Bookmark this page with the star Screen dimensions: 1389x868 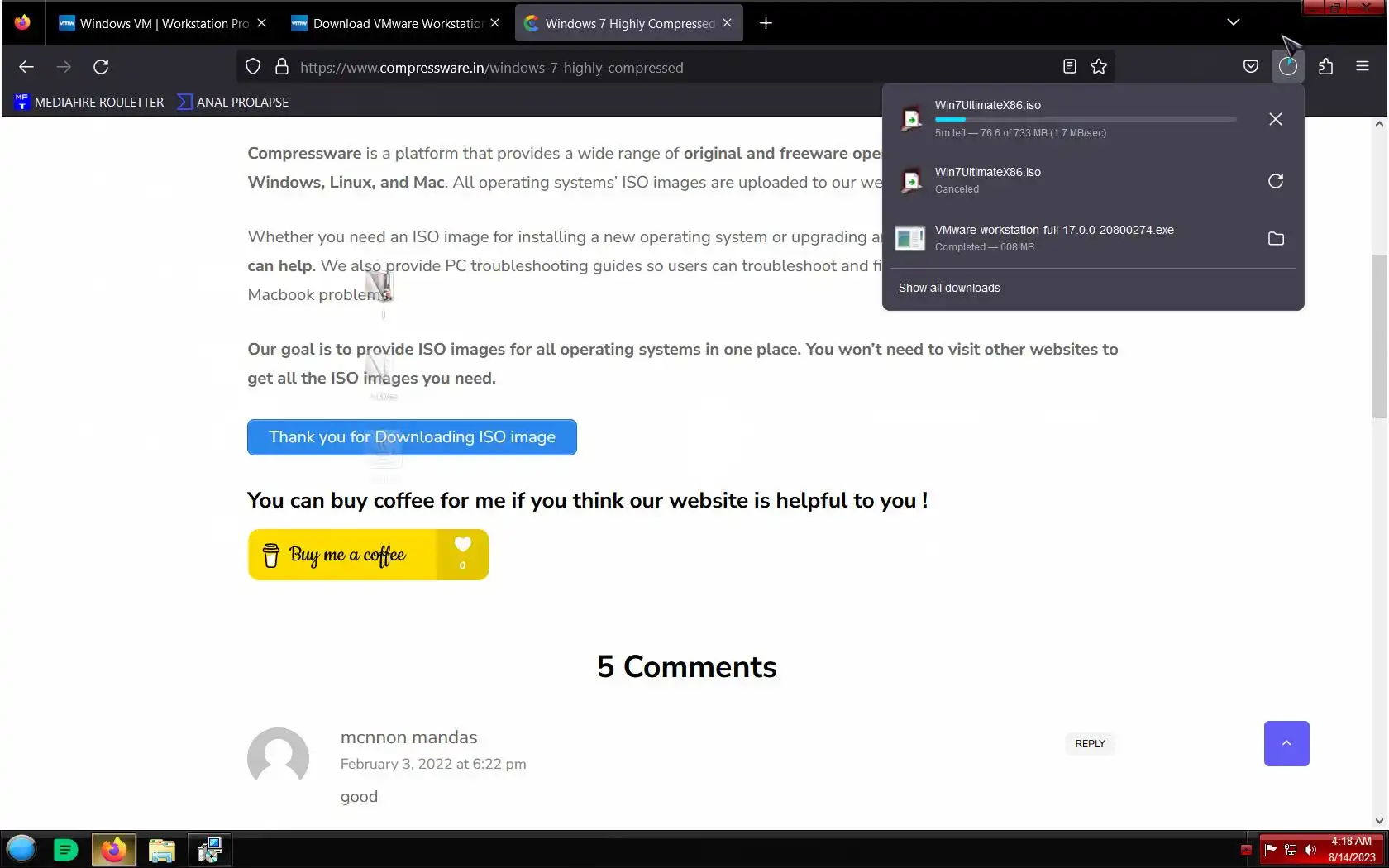coord(1099,67)
